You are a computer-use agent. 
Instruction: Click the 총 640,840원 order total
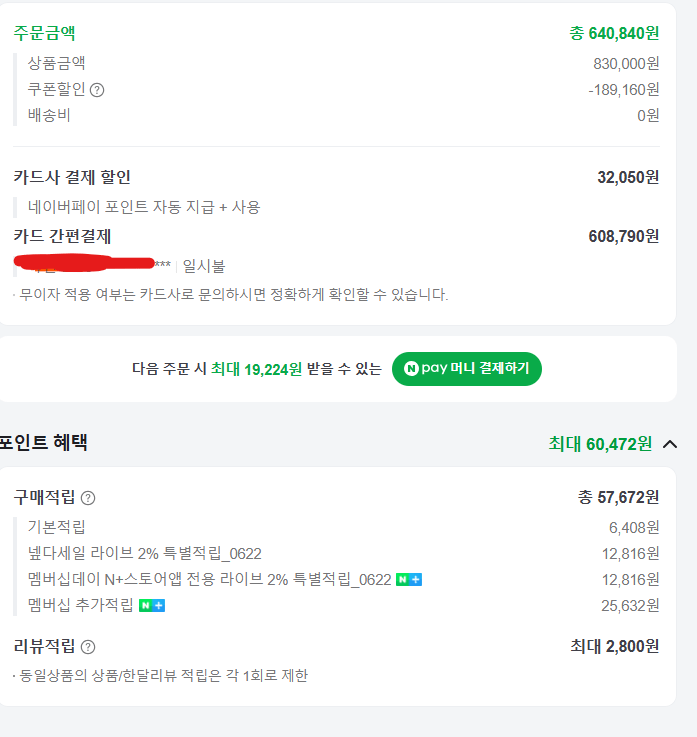pos(614,33)
